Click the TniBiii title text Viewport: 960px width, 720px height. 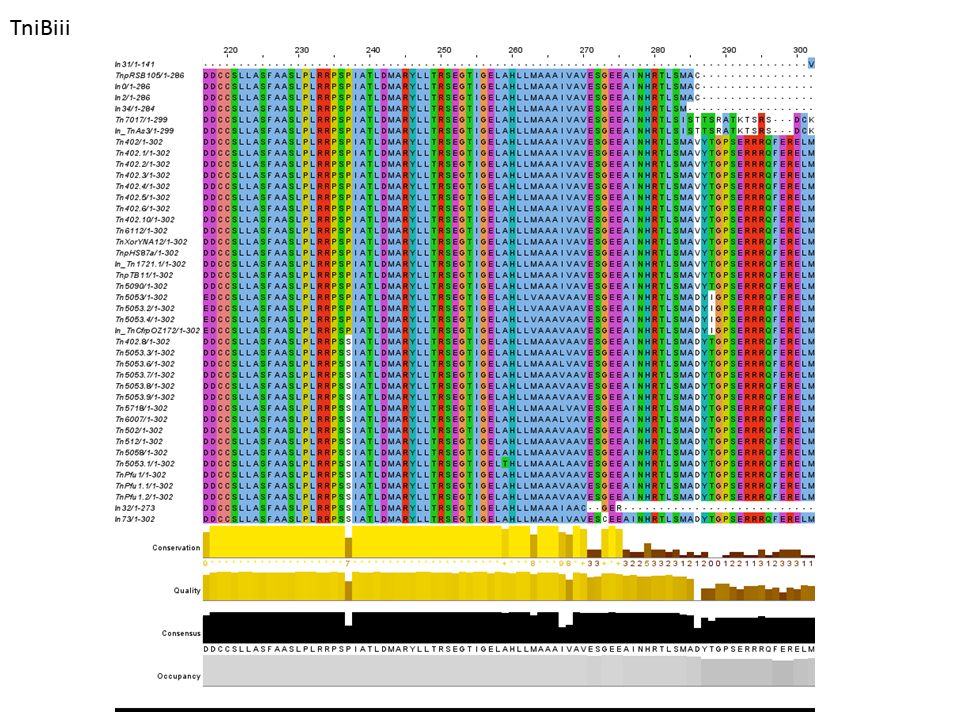pyautogui.click(x=40, y=26)
